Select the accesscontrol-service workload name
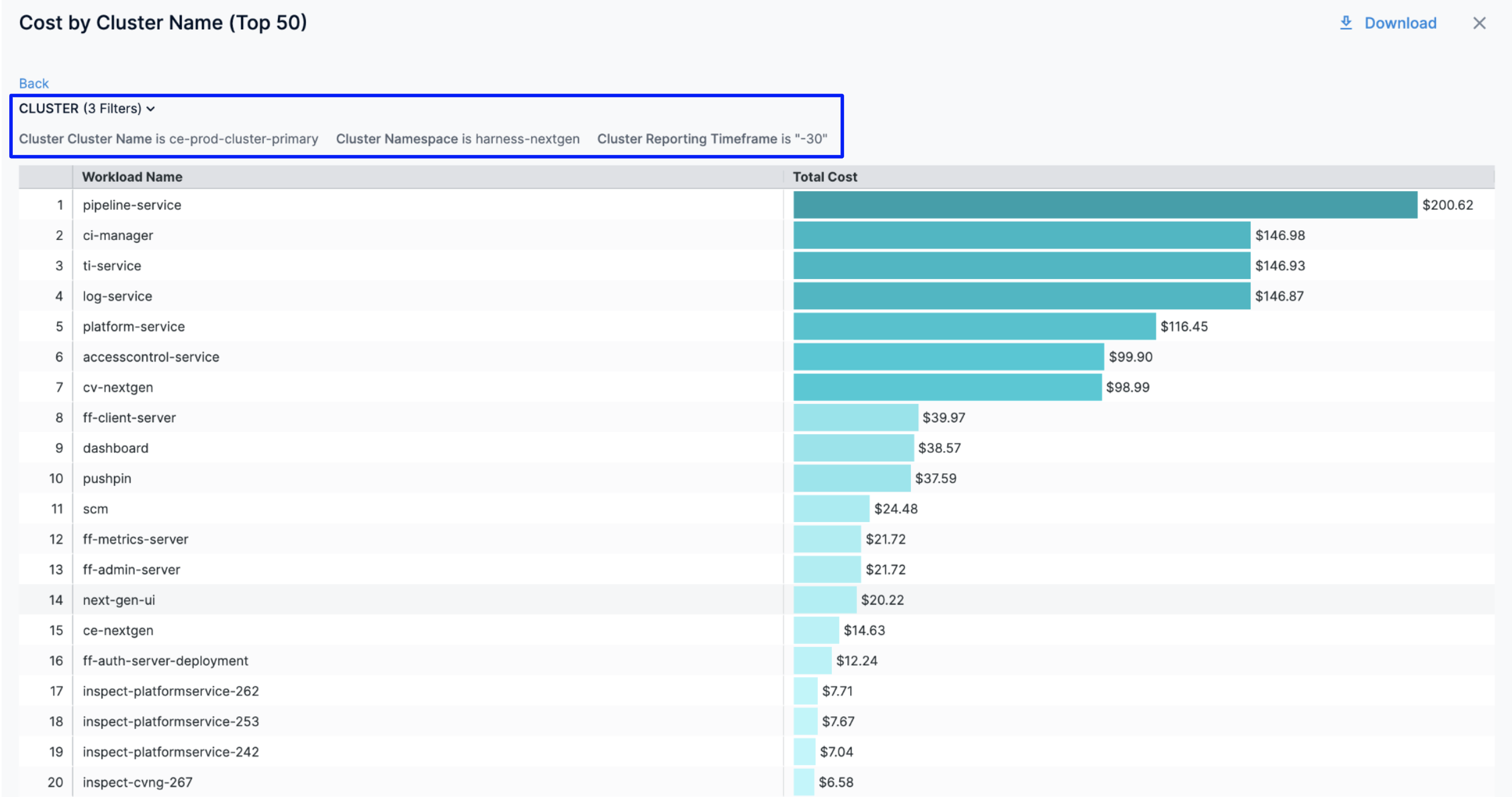The height and width of the screenshot is (797, 1512). point(151,357)
